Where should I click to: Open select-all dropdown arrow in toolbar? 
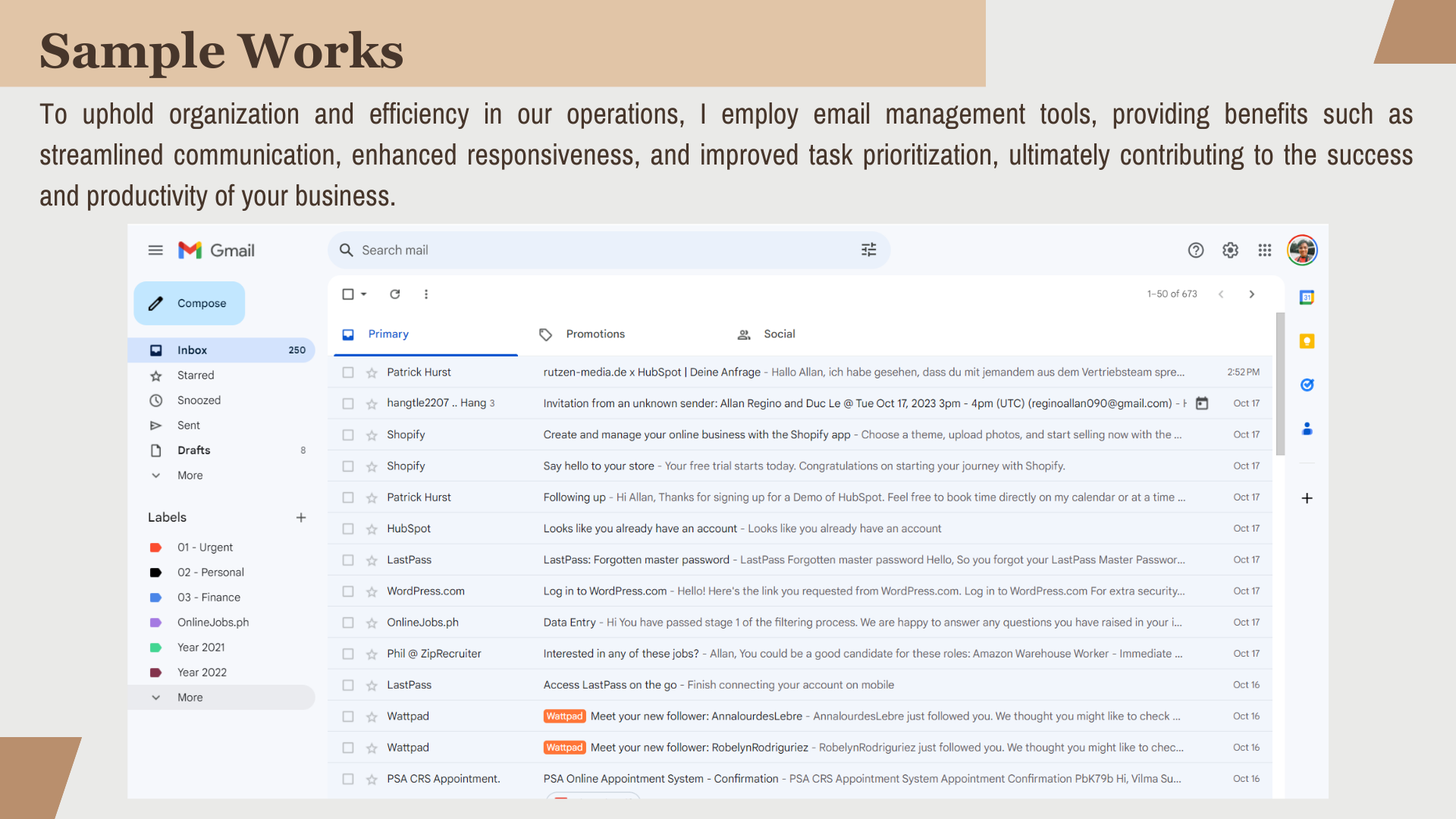[x=364, y=294]
